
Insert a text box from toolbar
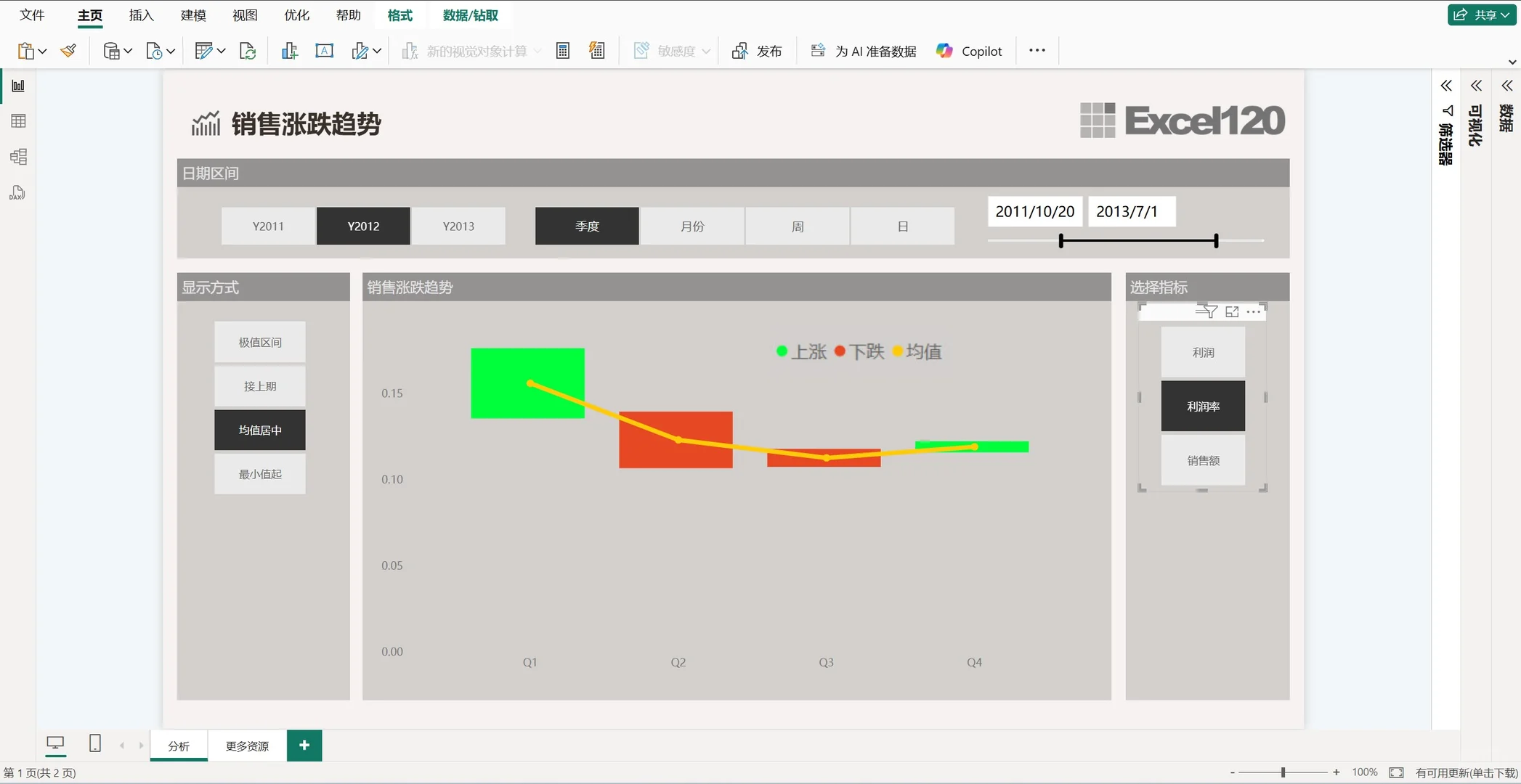[324, 51]
